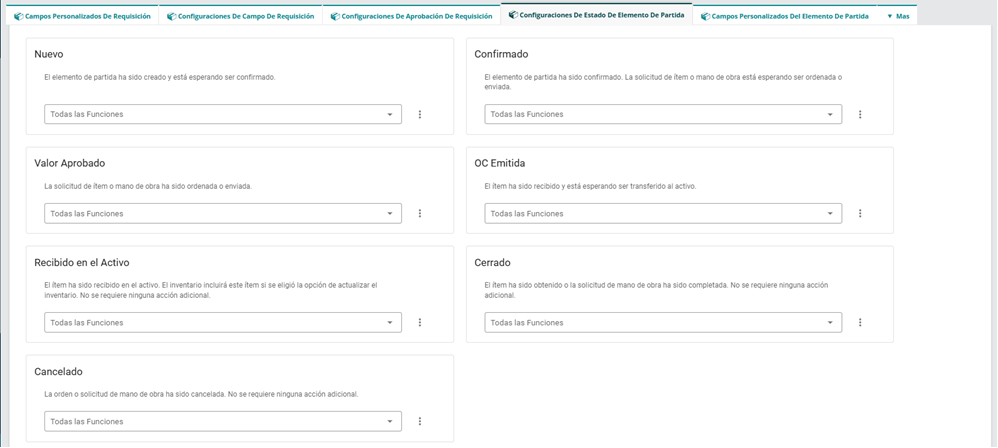Select Configuraciones De Estado De Elemento De Partida tab
The image size is (998, 448).
(596, 15)
